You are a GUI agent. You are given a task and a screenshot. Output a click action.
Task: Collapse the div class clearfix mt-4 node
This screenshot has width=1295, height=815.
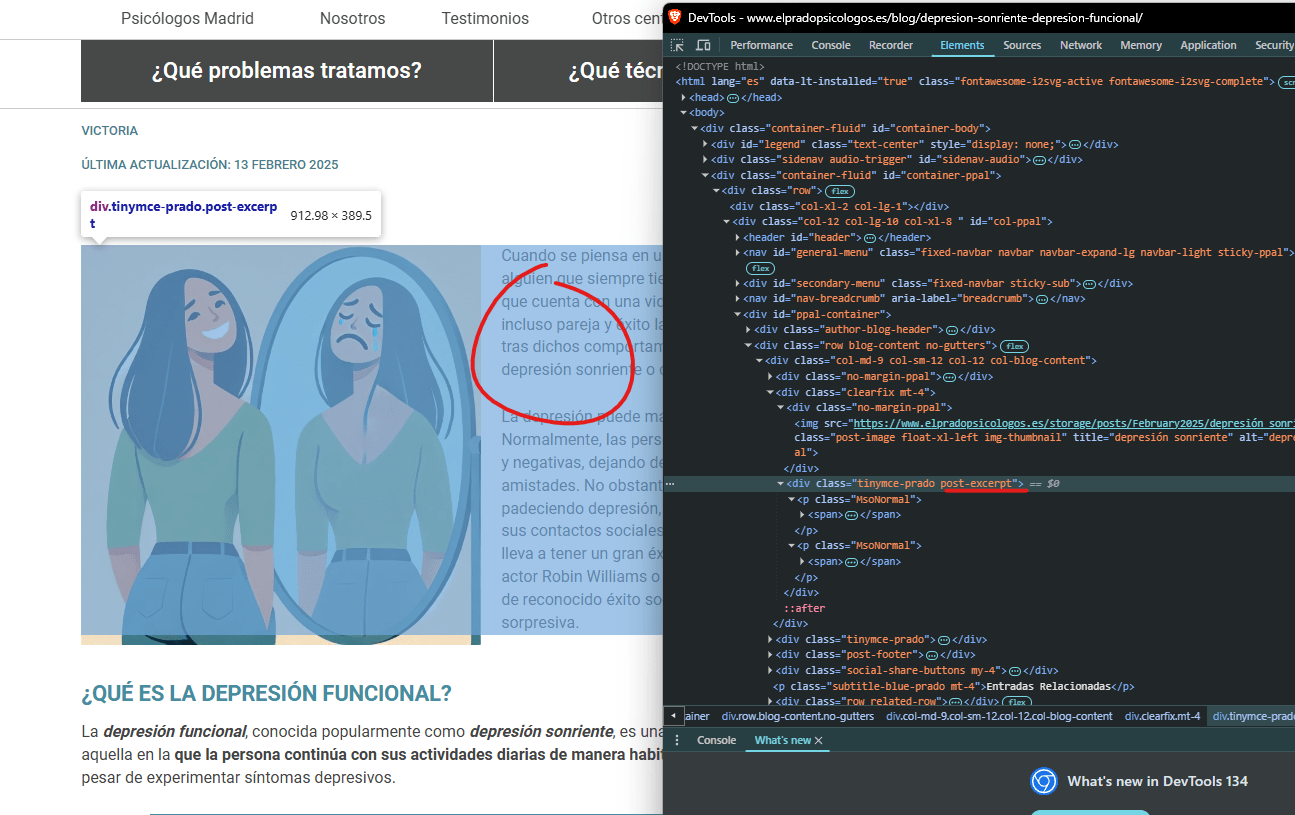tap(770, 392)
